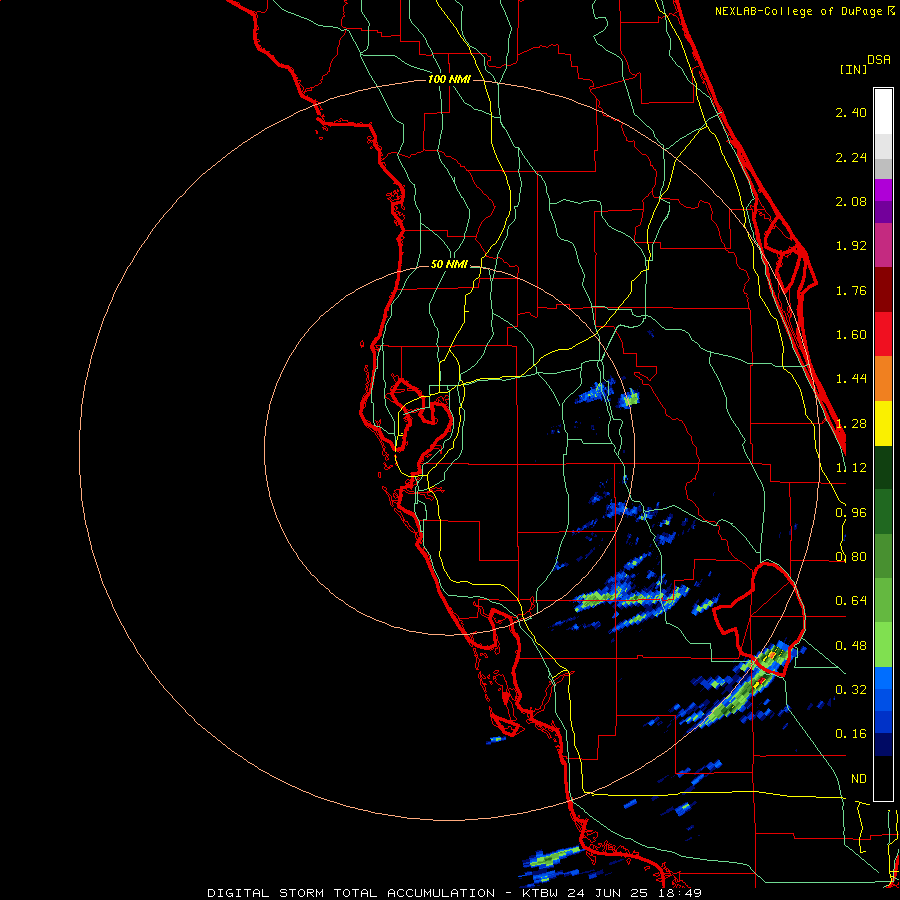This screenshot has width=900, height=900.
Task: Pick the white top legend swatch above 2.40
Action: [883, 112]
